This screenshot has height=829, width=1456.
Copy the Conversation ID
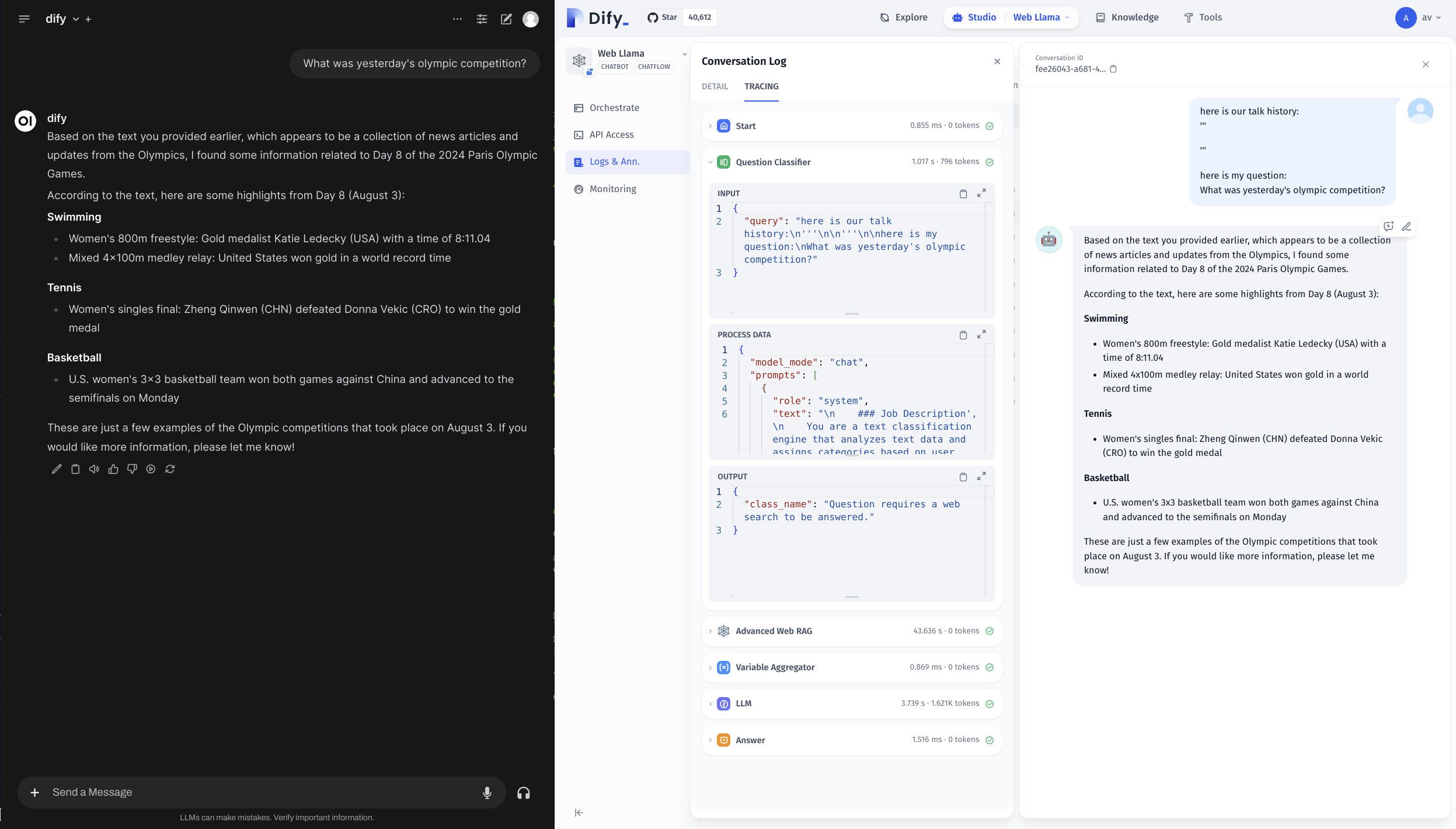[x=1113, y=69]
